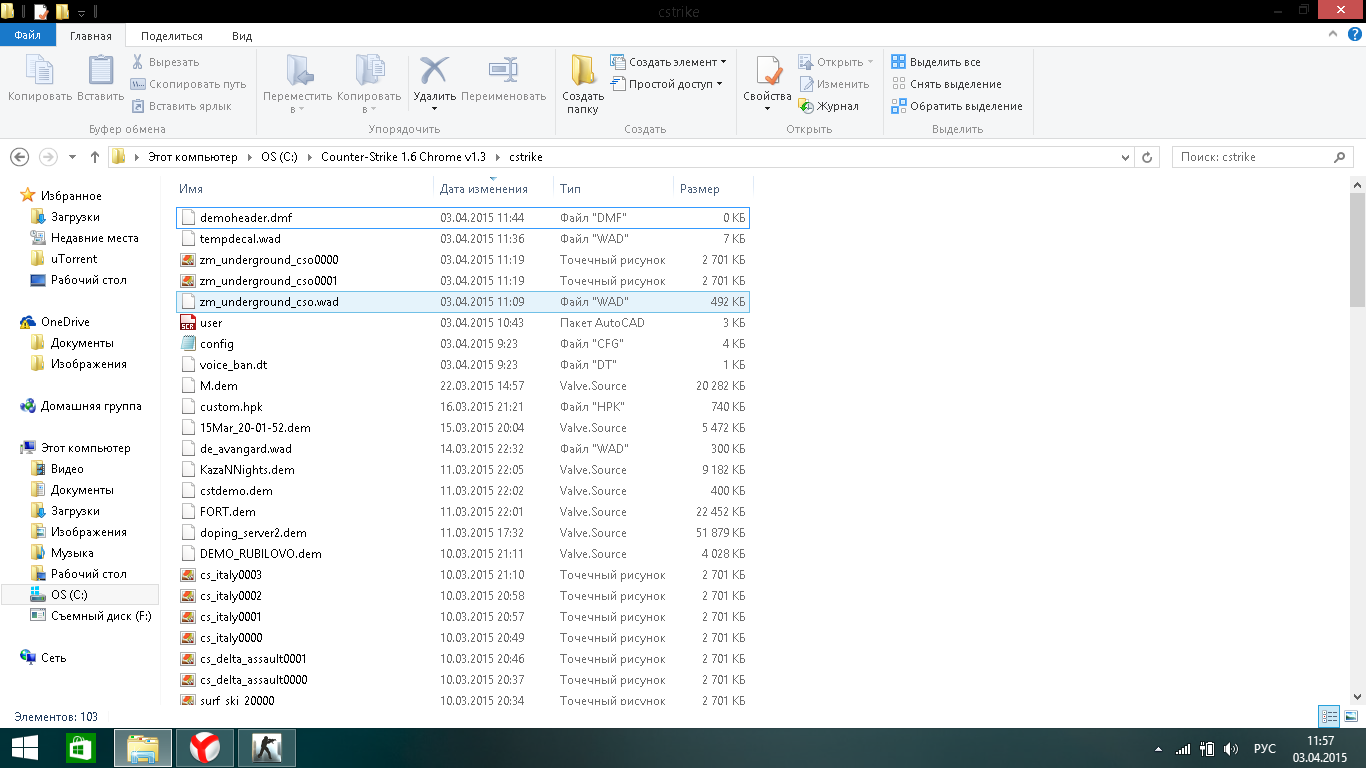Click the Удалить red X icon
The image size is (1366, 768).
[x=434, y=71]
